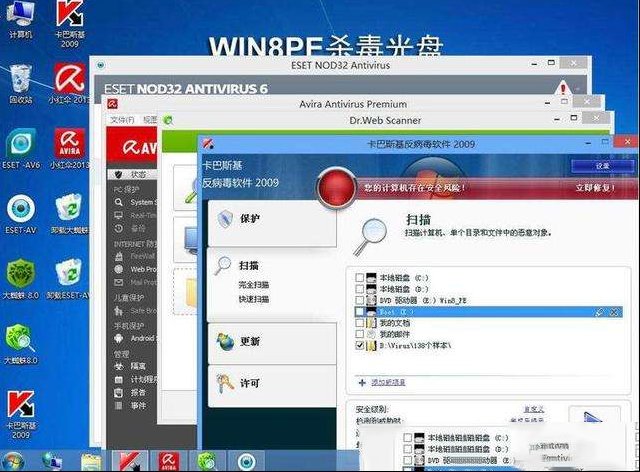The width and height of the screenshot is (640, 472).
Task: Select 备份 in the Avira sidebar
Action: click(131, 229)
